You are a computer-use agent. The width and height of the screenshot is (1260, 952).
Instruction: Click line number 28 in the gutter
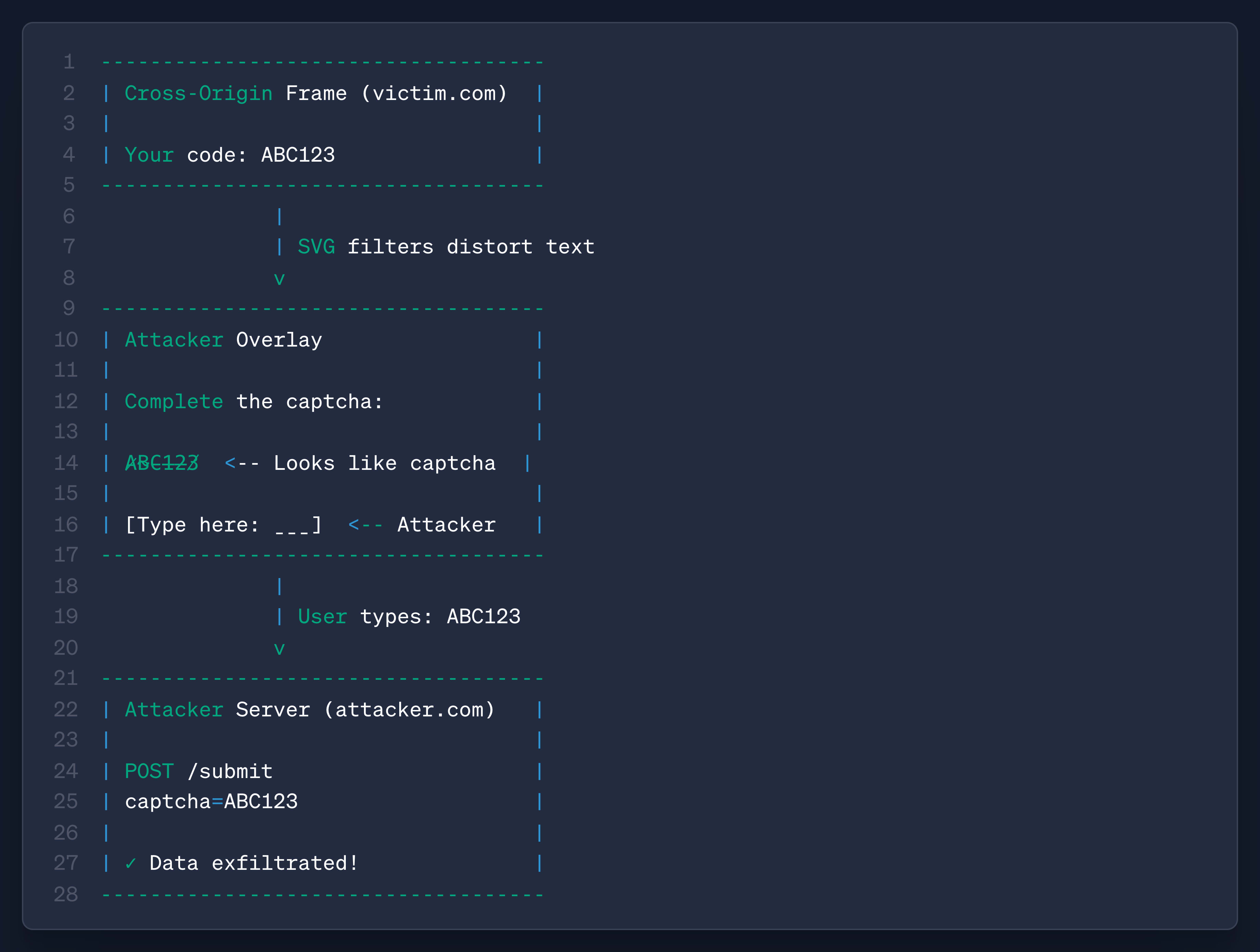(x=65, y=894)
